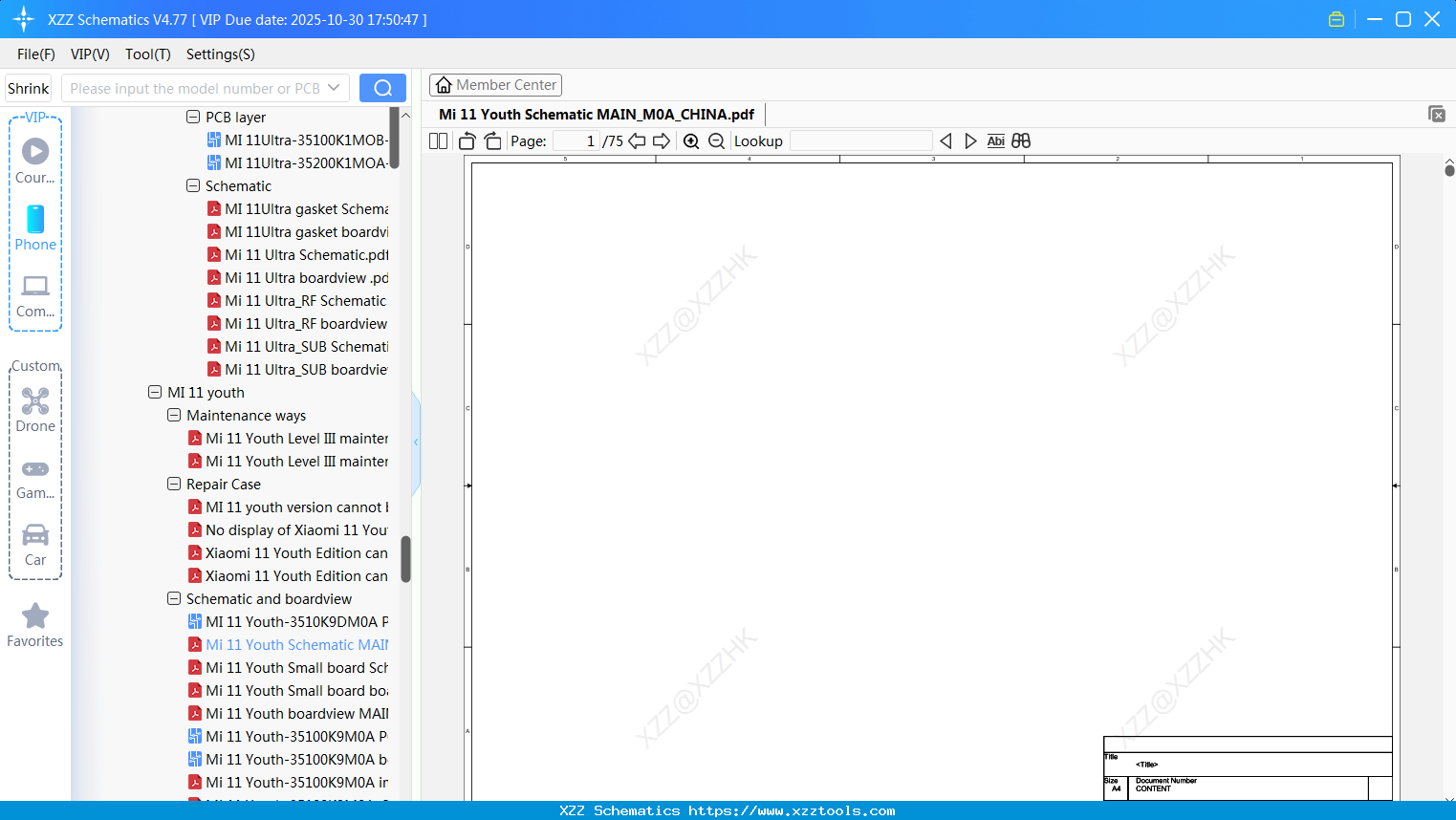This screenshot has height=820, width=1456.
Task: Click the Shrink sidebar button
Action: coord(28,87)
